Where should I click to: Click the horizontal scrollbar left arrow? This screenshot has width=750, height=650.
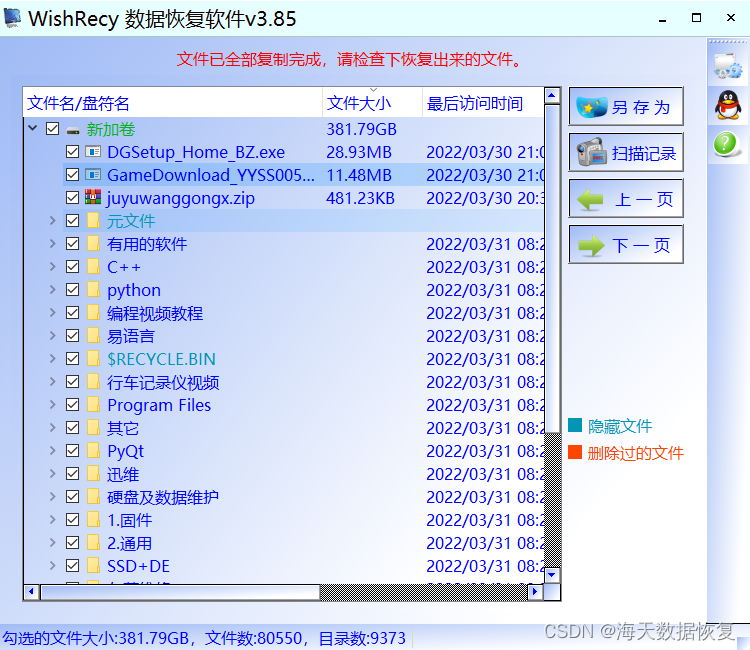tap(32, 592)
